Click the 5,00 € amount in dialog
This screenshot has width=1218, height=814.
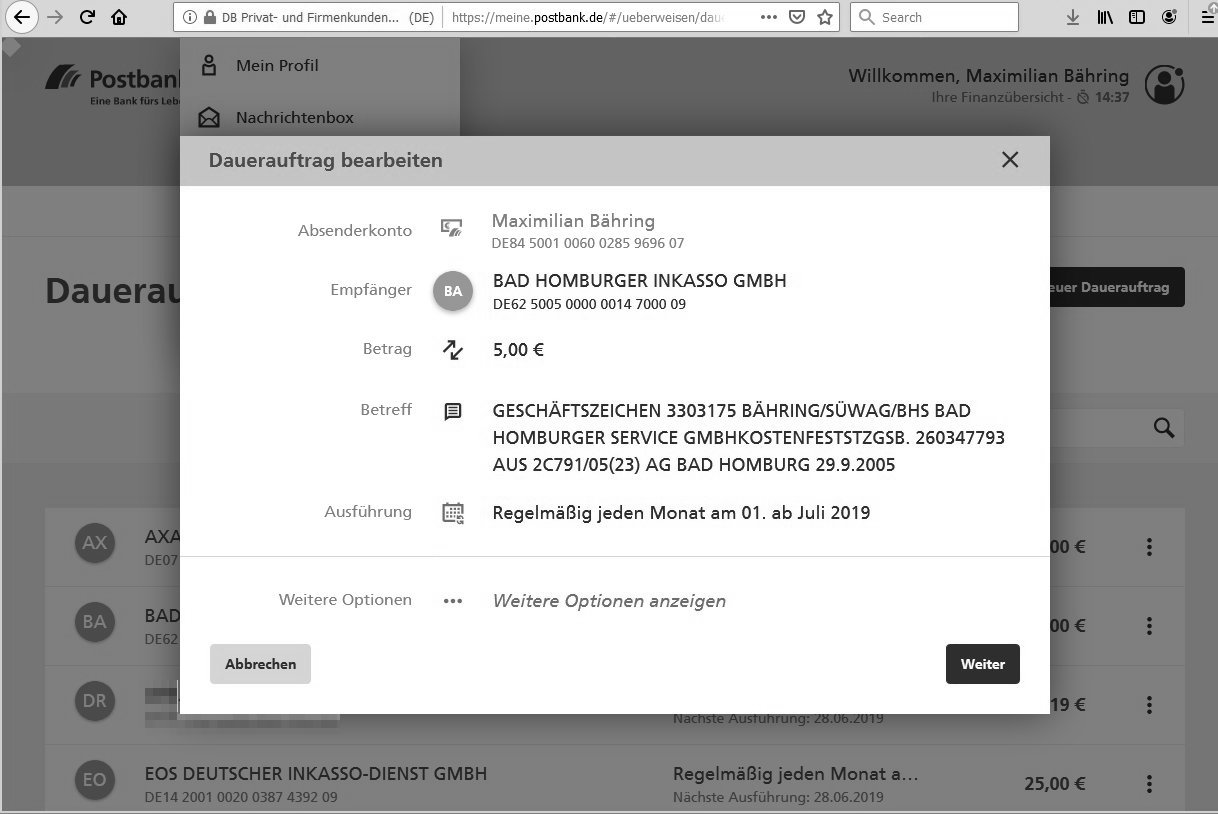pyautogui.click(x=518, y=350)
